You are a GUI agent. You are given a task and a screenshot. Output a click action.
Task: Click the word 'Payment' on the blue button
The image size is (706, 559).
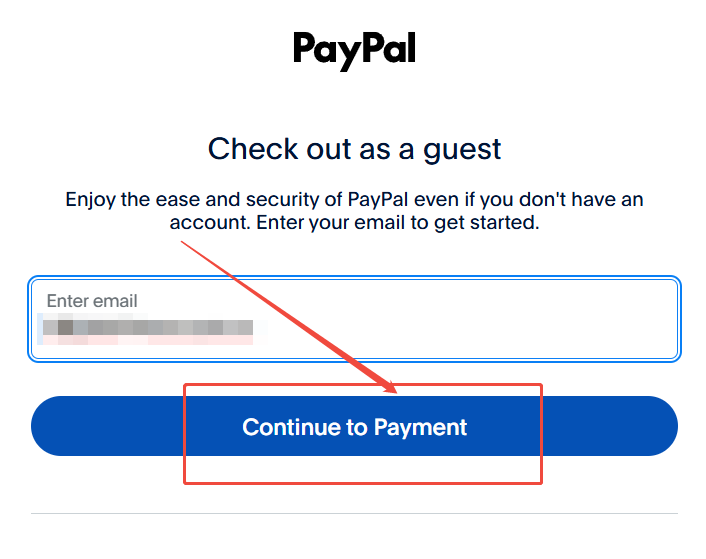click(x=421, y=427)
